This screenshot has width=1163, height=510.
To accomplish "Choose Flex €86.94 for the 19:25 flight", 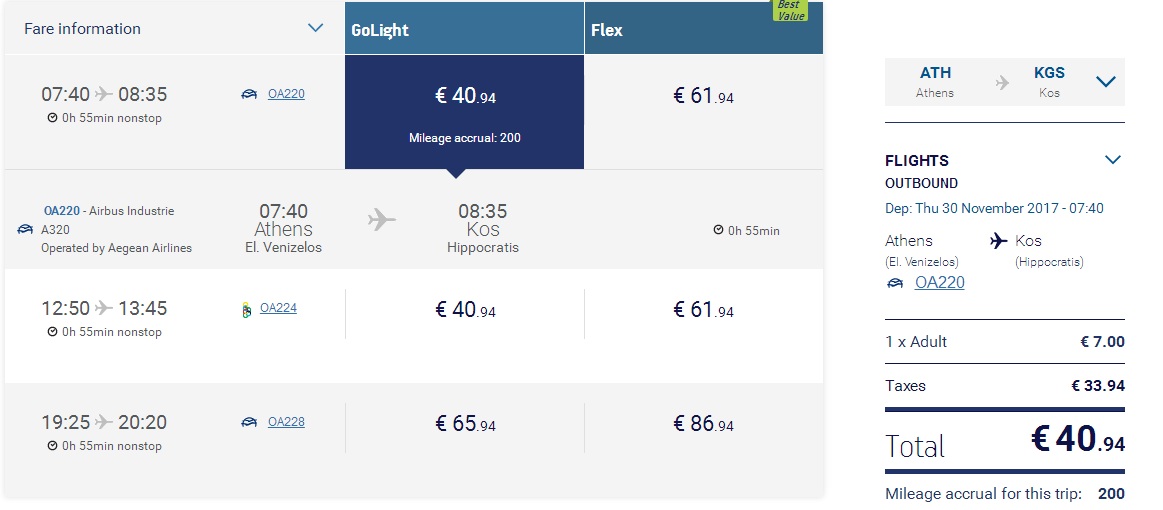I will click(x=704, y=424).
